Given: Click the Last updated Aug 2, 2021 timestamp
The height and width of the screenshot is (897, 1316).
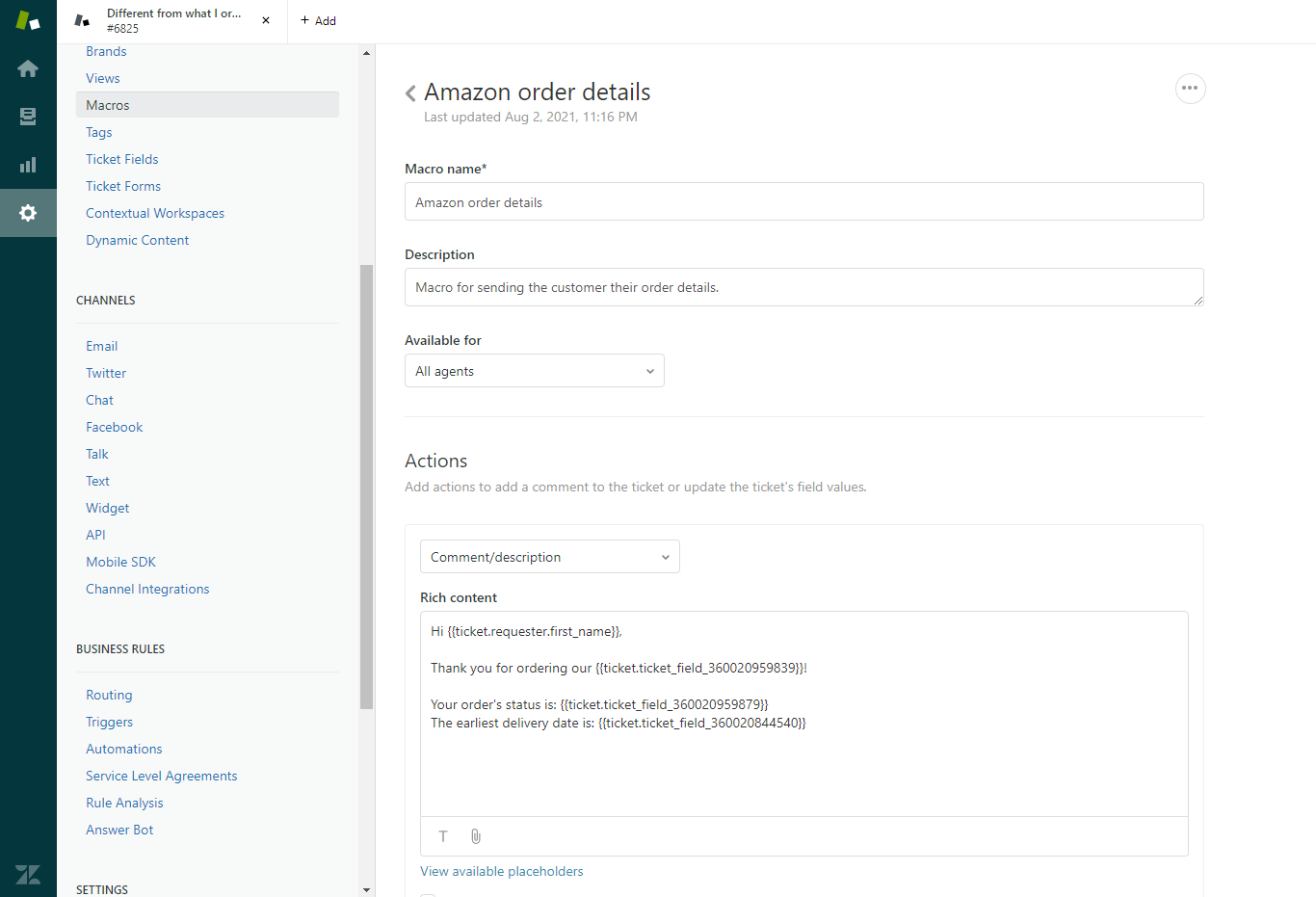Looking at the screenshot, I should pos(531,117).
